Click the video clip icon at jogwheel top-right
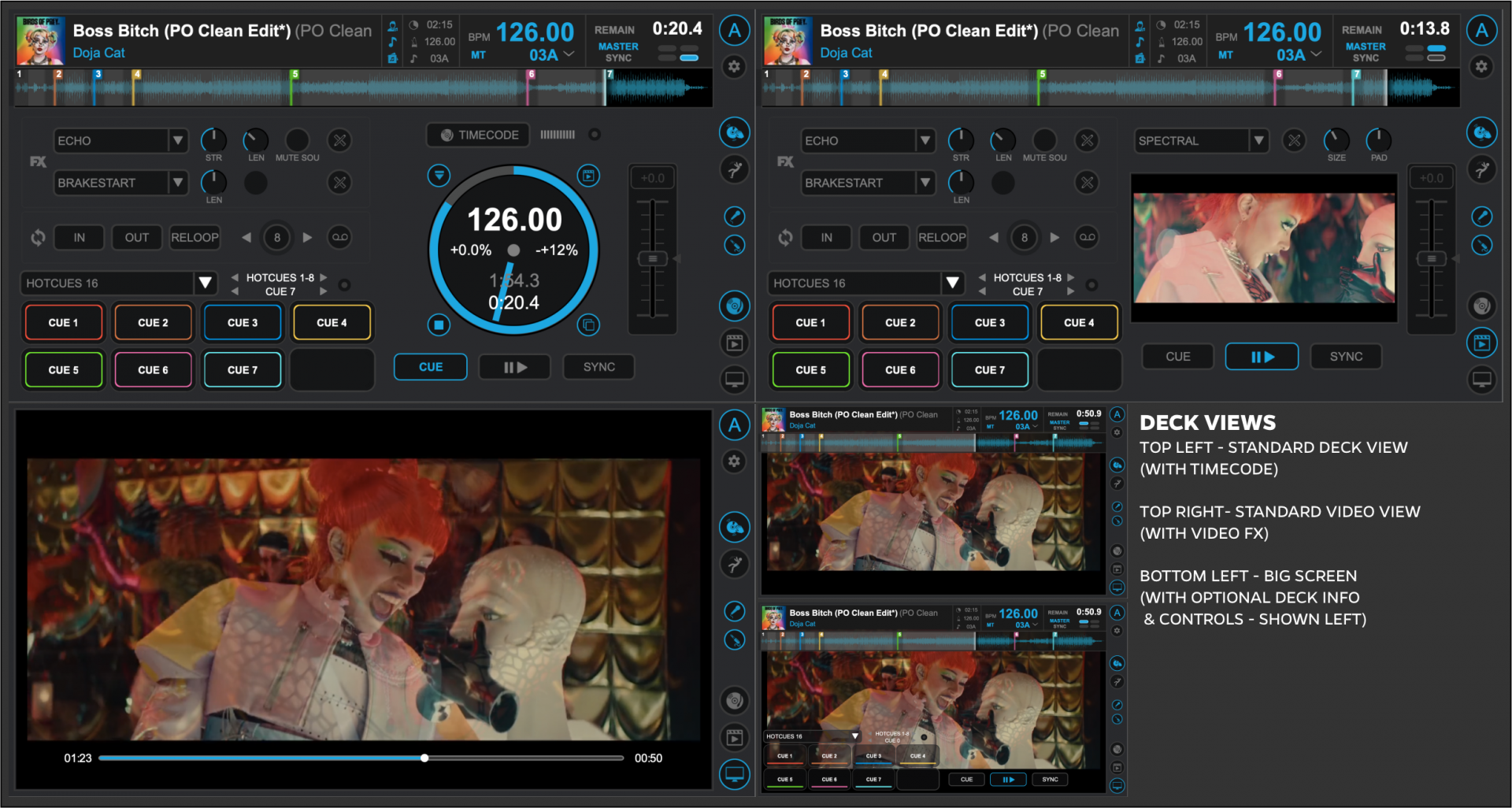The width and height of the screenshot is (1512, 808). click(588, 176)
